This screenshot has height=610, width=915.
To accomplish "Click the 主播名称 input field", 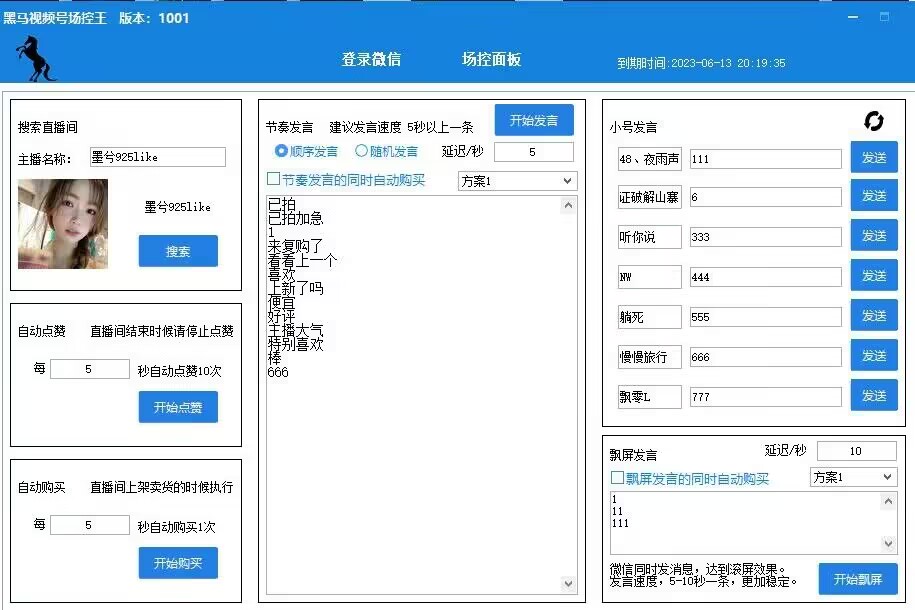I will tap(156, 157).
